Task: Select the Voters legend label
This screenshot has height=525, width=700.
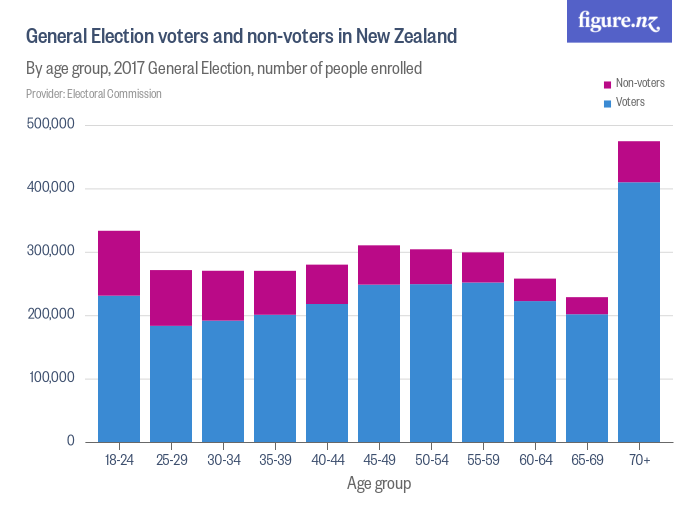Action: (x=631, y=103)
